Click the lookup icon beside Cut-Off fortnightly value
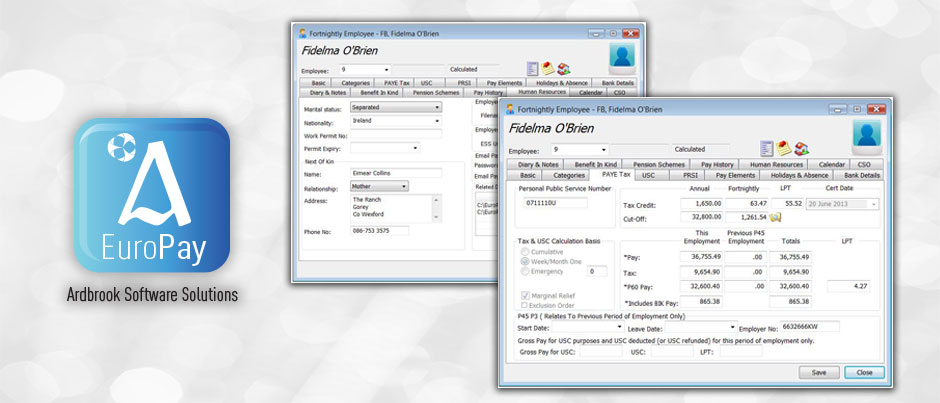This screenshot has width=940, height=403. click(775, 217)
